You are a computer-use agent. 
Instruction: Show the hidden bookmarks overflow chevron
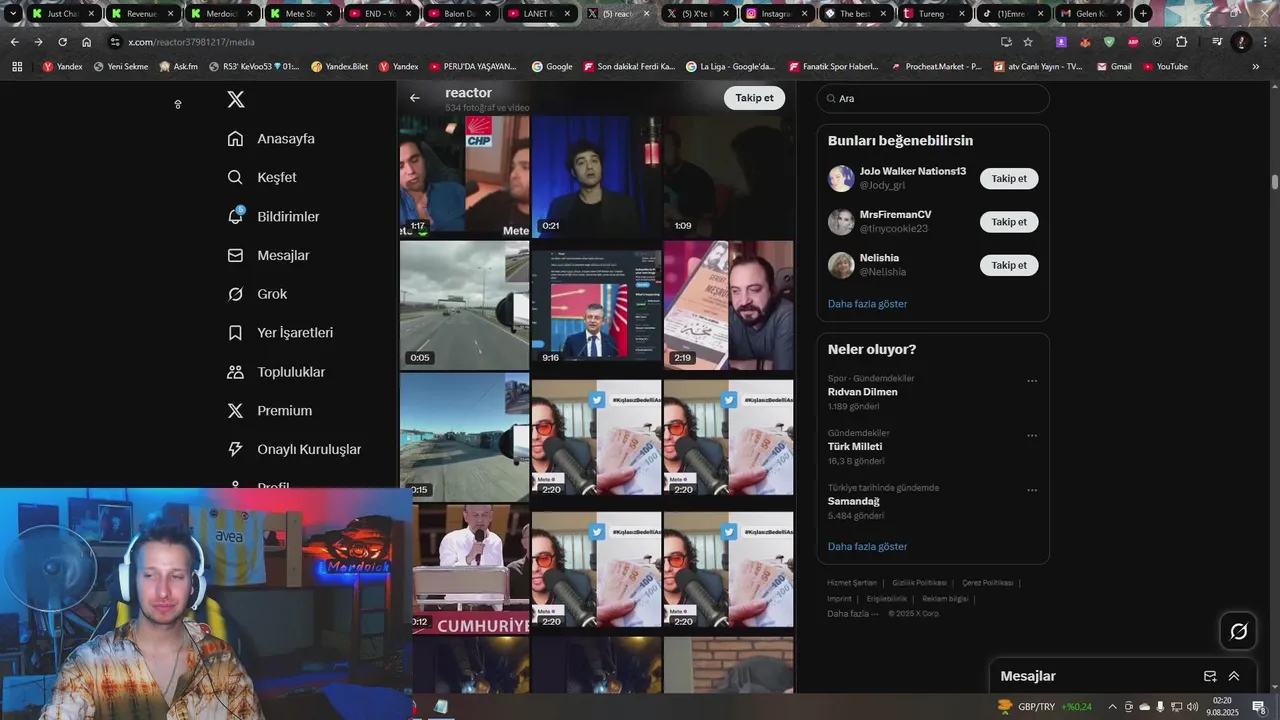[x=1257, y=67]
